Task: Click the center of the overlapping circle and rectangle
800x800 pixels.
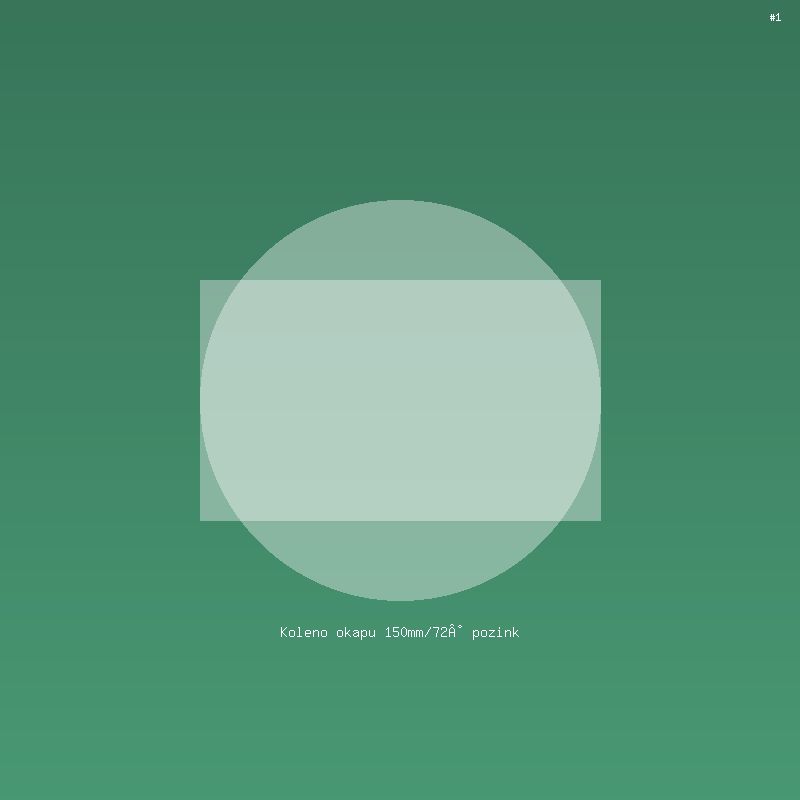Action: pos(400,400)
